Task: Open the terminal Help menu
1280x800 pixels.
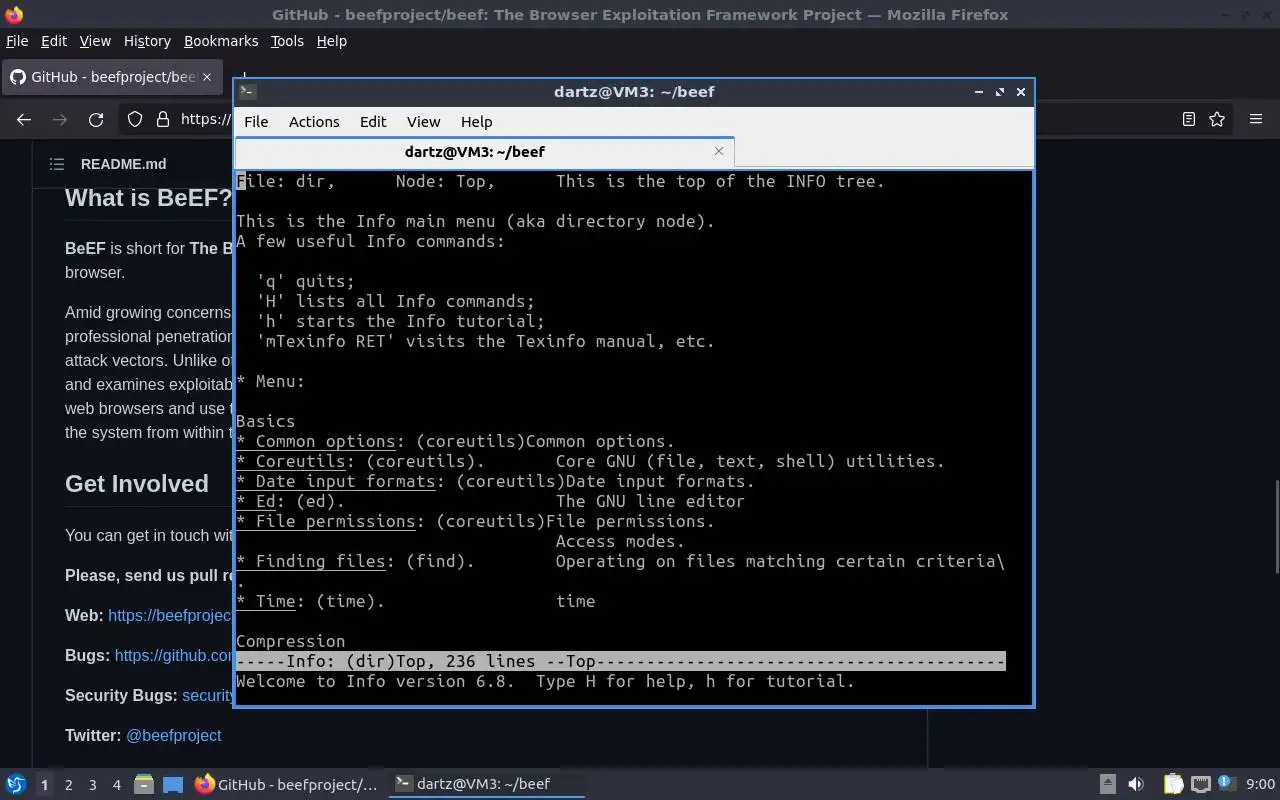Action: coord(476,121)
